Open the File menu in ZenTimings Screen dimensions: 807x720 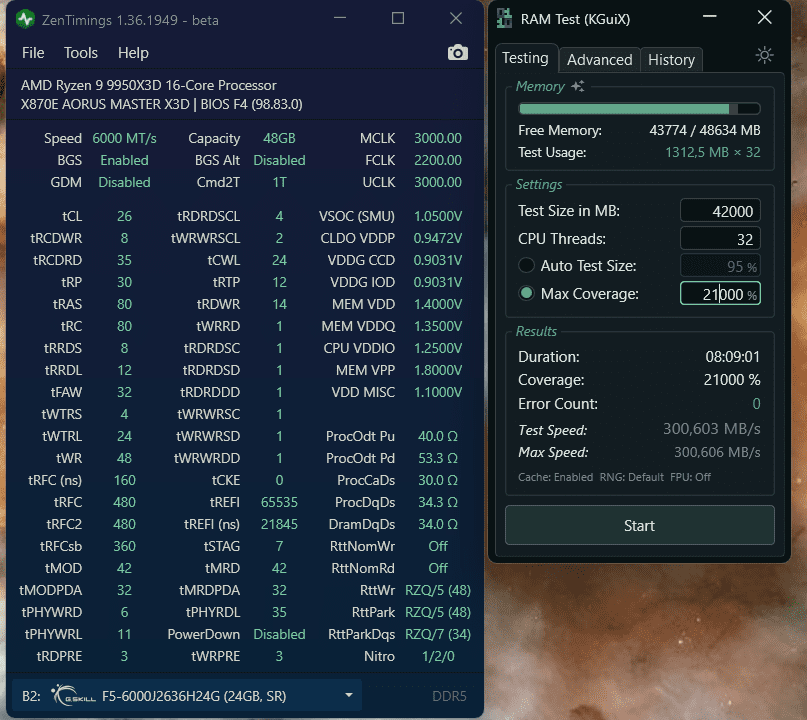pyautogui.click(x=33, y=52)
